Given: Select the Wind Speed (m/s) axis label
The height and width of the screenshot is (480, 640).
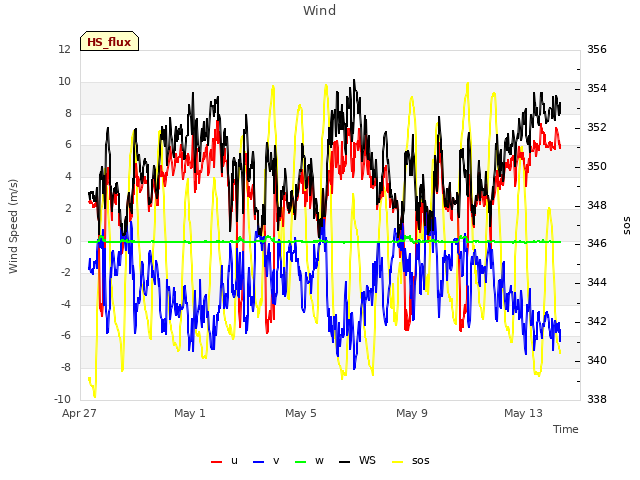Looking at the screenshot, I should [x=13, y=226].
